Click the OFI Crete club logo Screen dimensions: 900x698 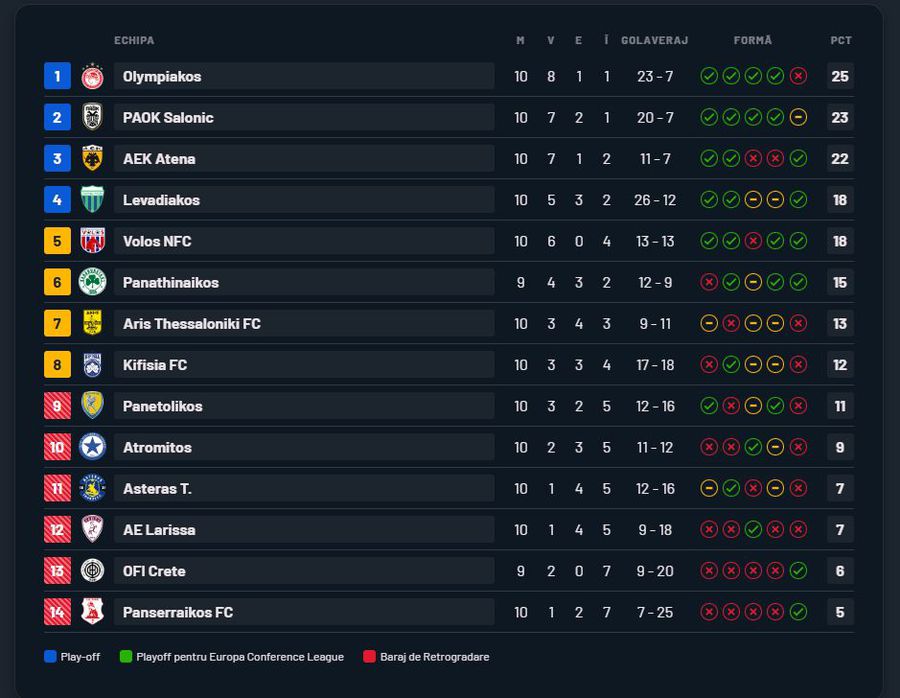tap(92, 571)
